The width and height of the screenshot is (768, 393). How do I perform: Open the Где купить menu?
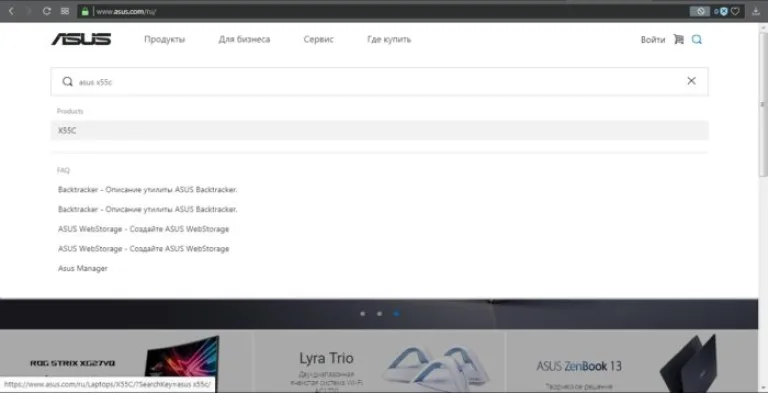(x=389, y=39)
